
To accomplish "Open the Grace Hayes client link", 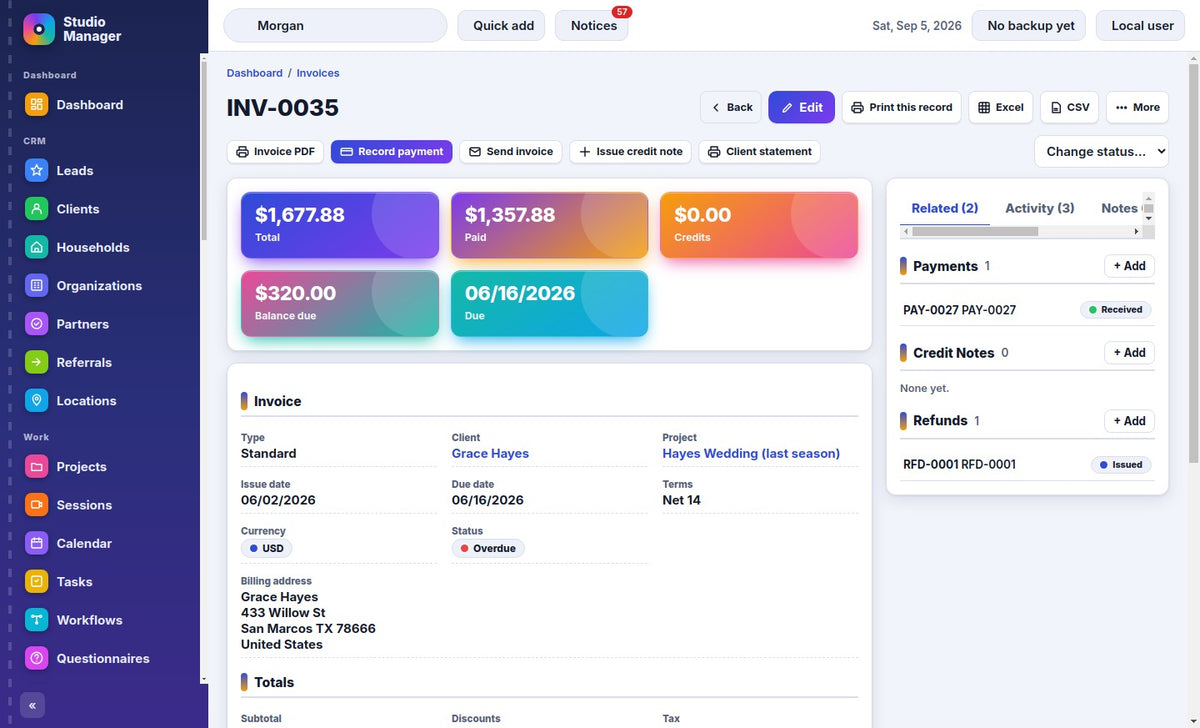I will 490,453.
